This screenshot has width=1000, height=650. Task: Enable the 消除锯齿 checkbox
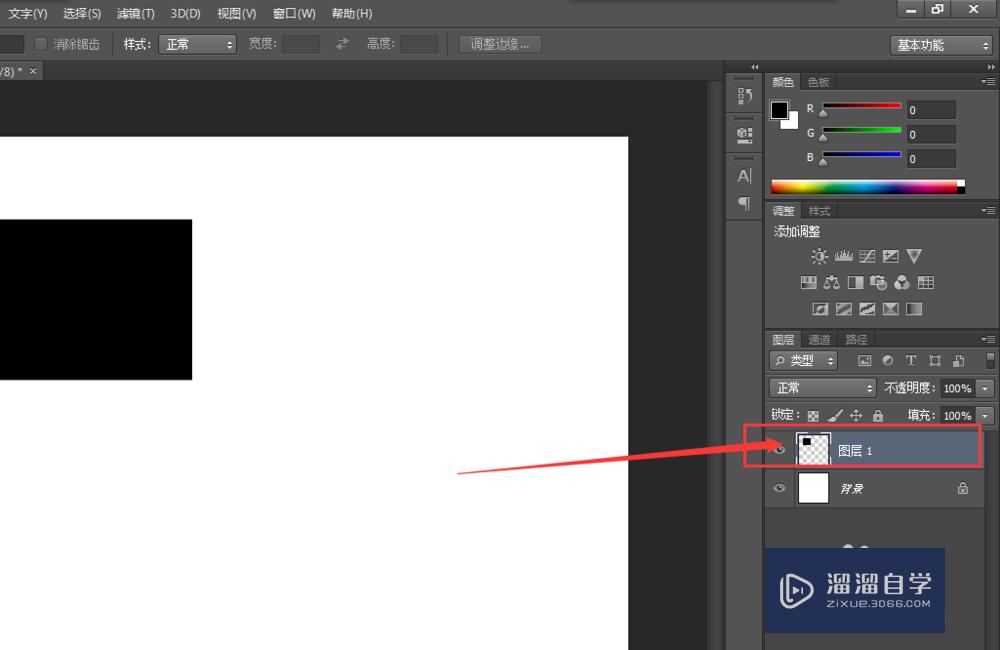point(41,44)
